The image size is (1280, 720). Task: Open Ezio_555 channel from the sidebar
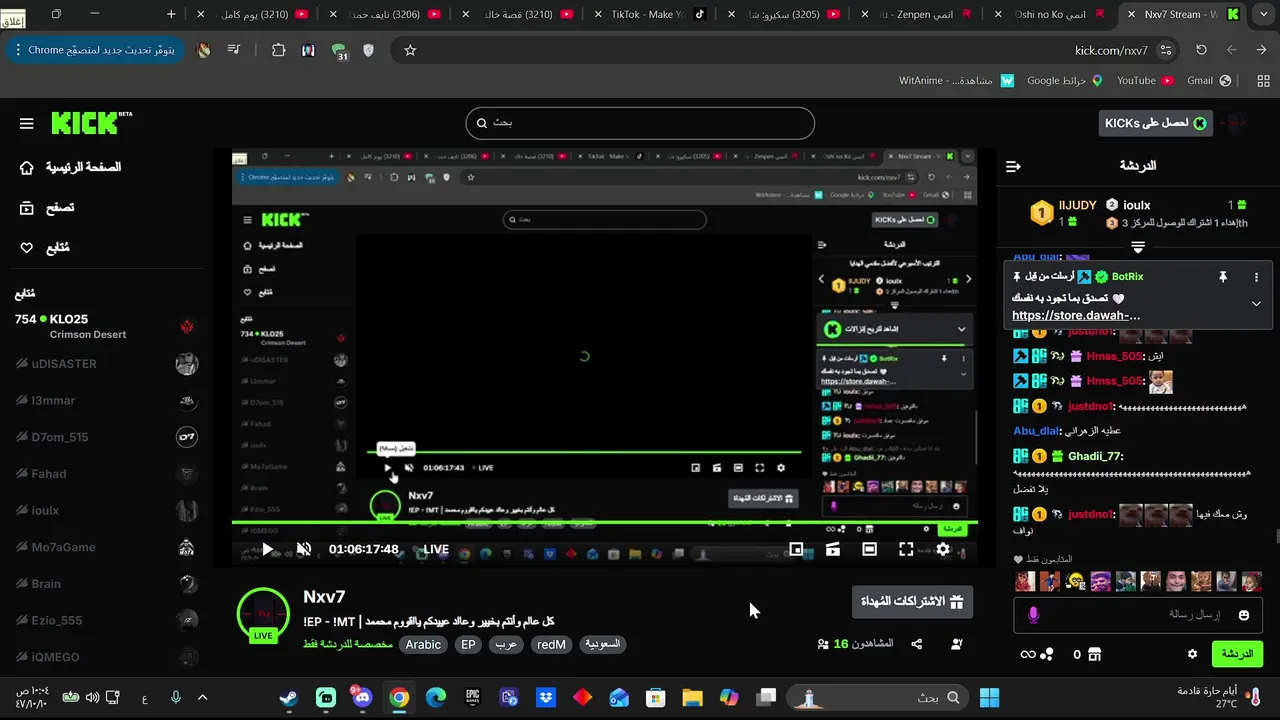click(x=105, y=620)
